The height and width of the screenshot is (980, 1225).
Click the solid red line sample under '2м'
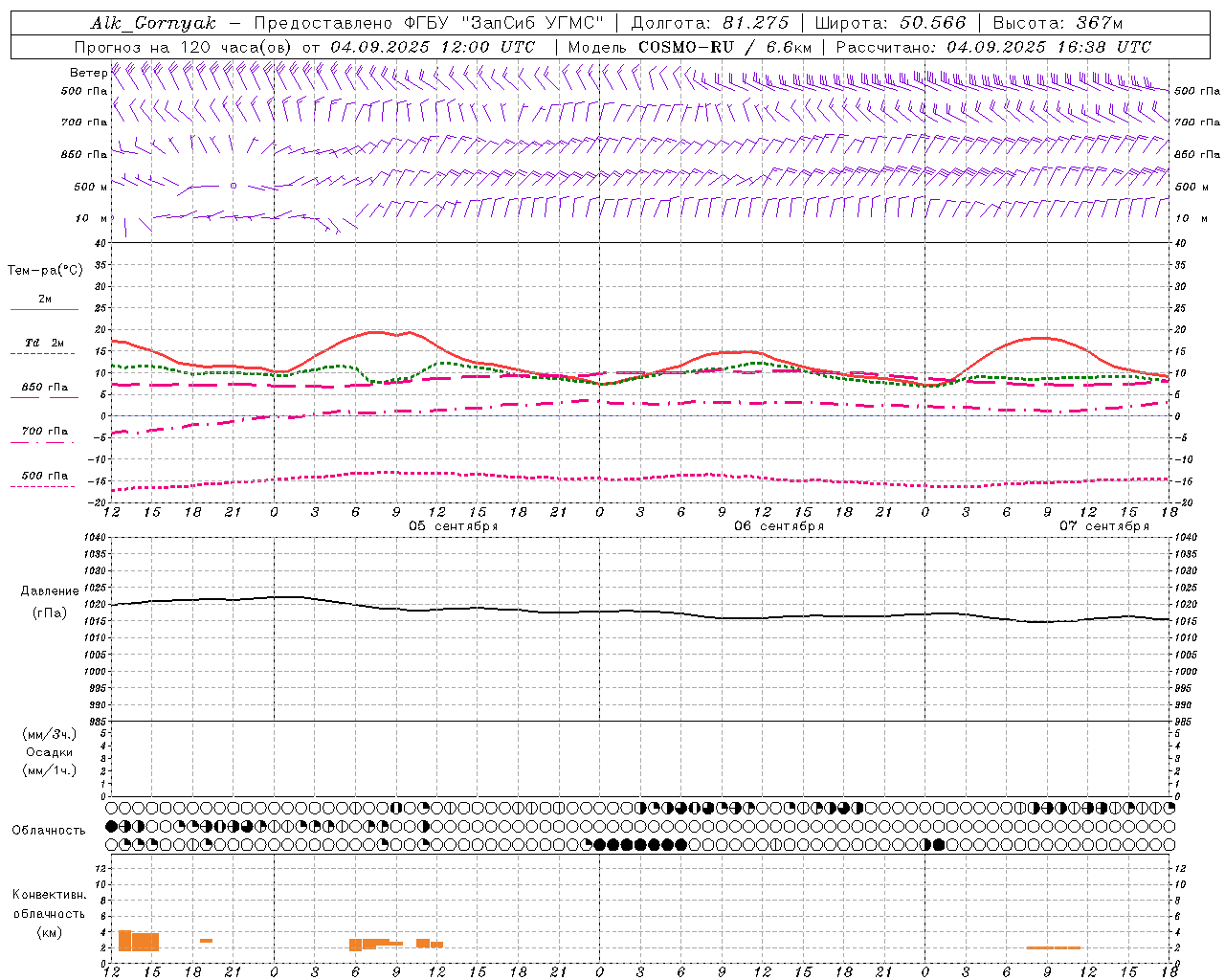click(45, 310)
